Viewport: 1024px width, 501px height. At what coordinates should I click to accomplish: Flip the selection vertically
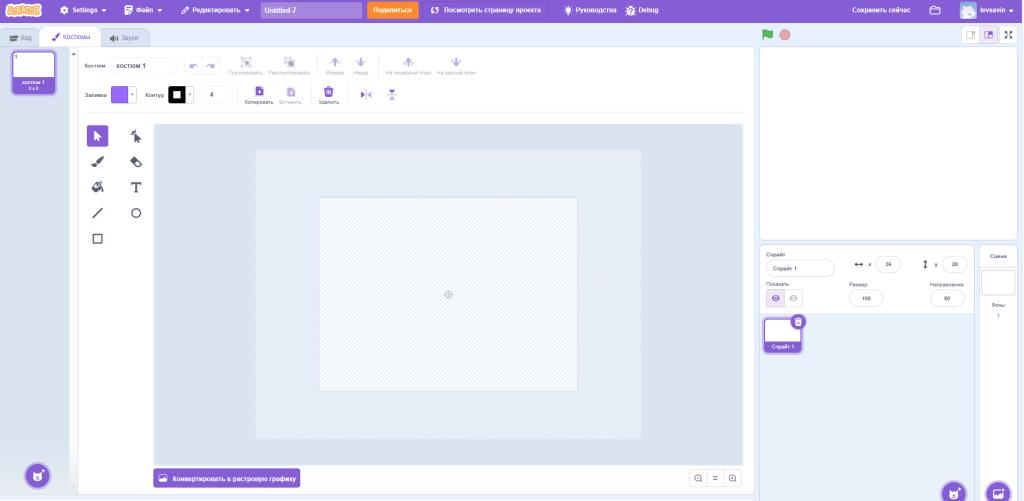point(391,95)
